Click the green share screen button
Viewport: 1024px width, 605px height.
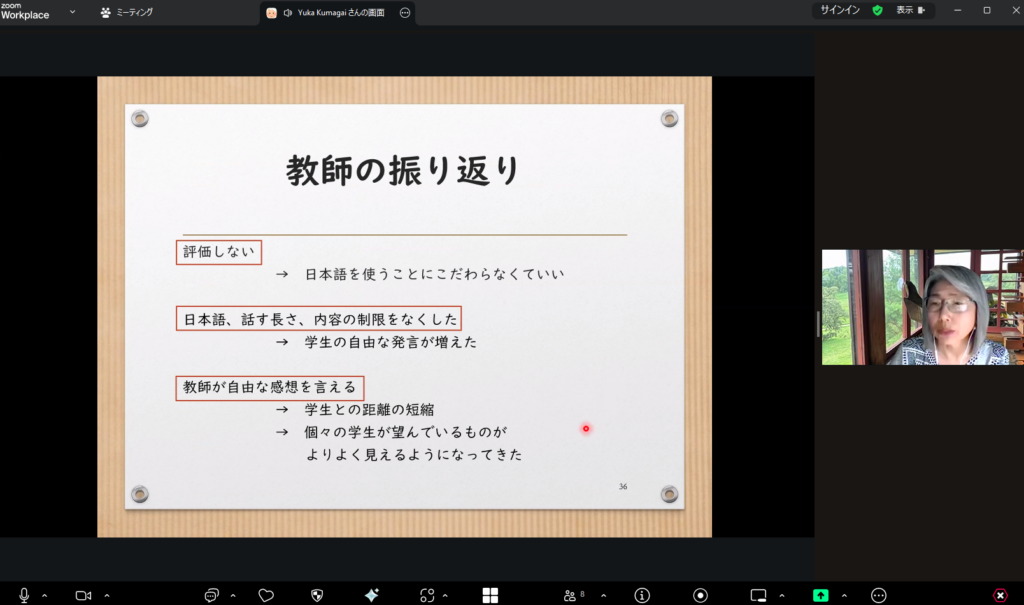[820, 595]
